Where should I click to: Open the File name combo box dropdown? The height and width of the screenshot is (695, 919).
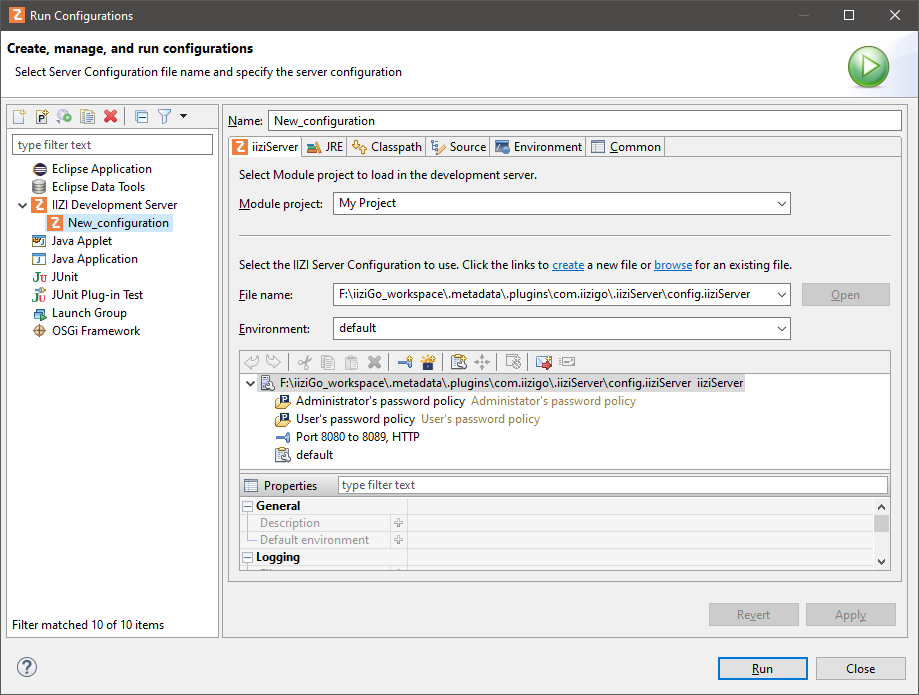[x=781, y=295]
